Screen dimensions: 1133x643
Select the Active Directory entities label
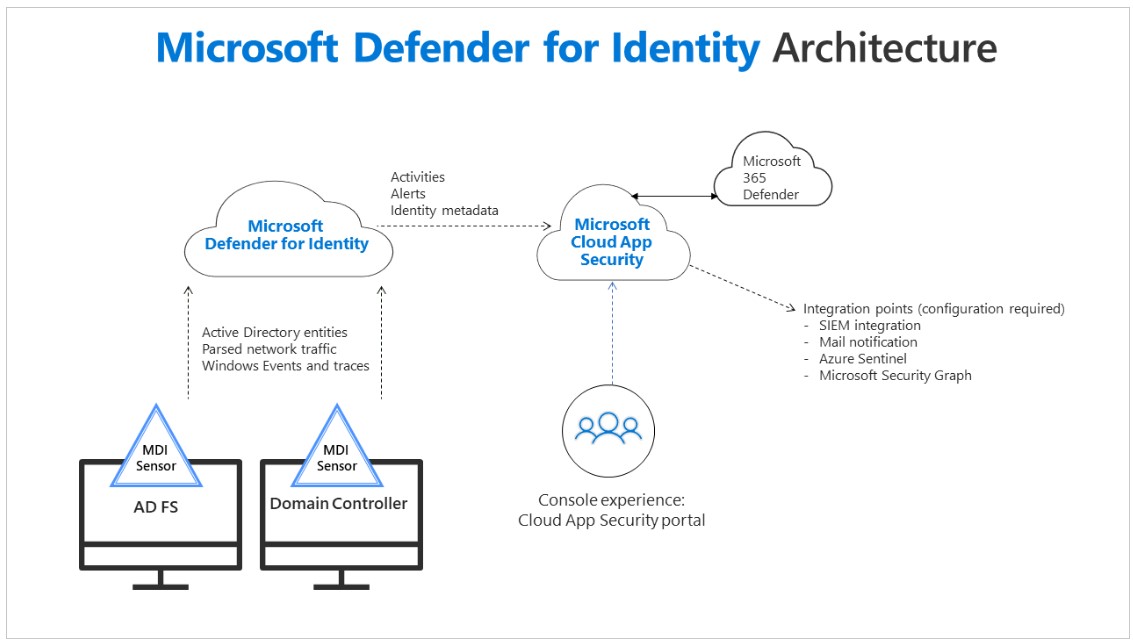coord(274,332)
